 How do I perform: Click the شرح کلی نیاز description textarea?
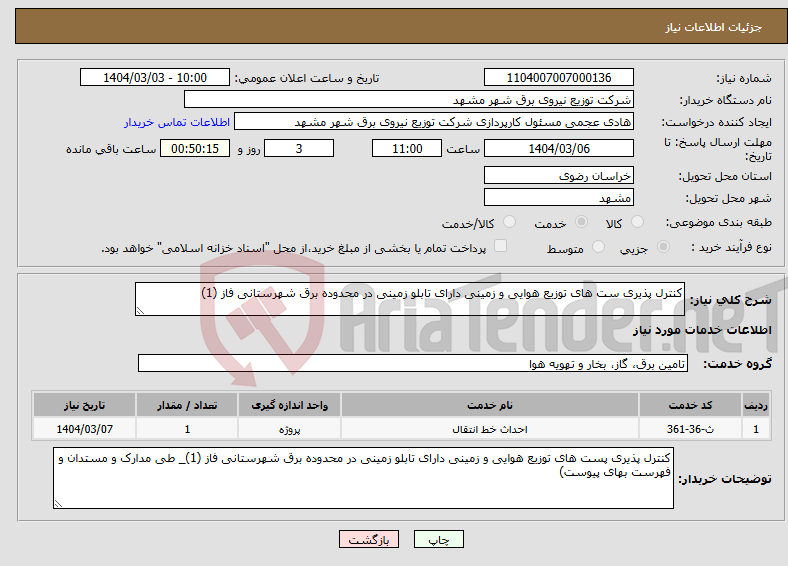410,299
